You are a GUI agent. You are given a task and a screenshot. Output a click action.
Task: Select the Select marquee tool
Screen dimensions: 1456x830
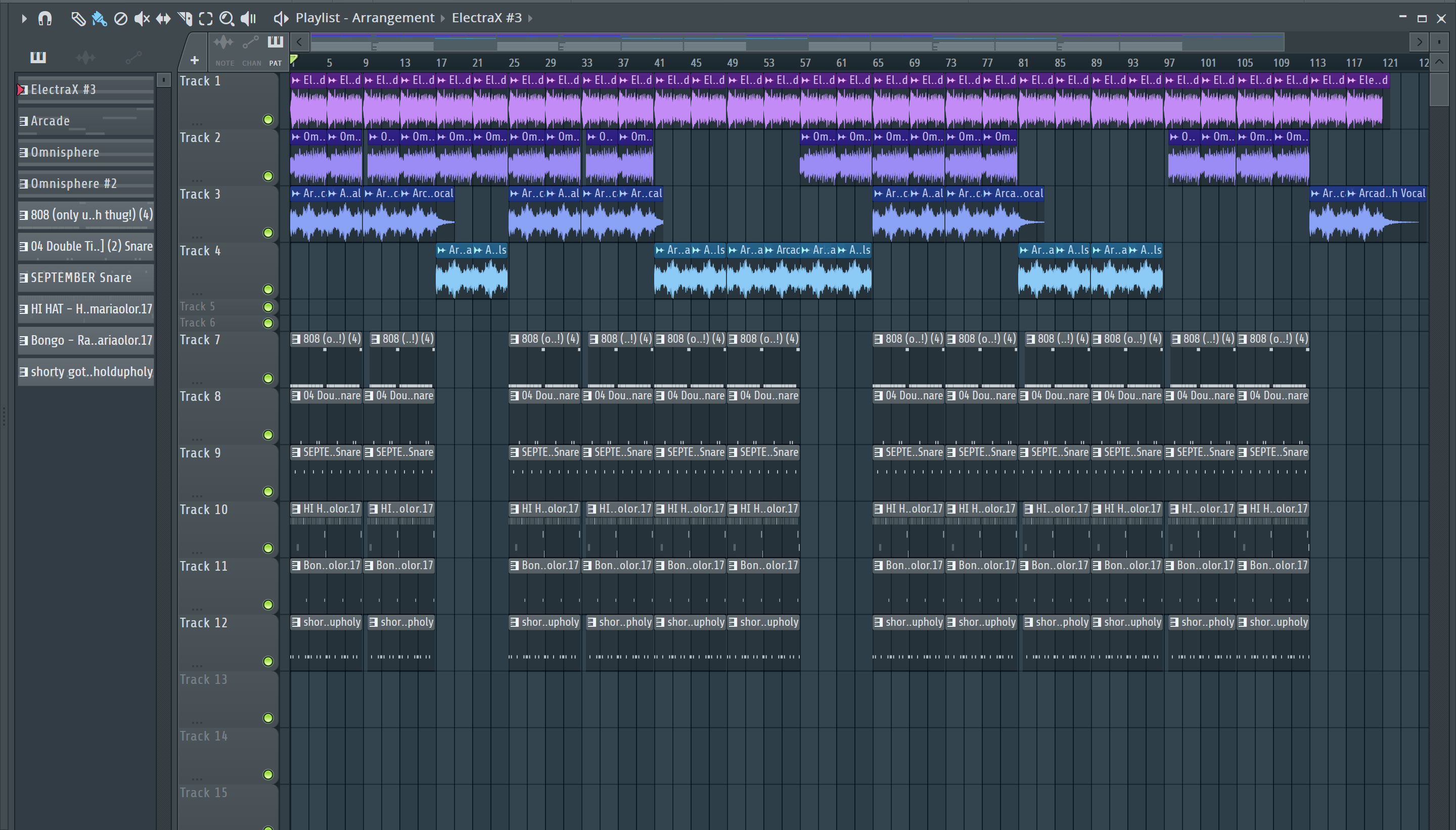206,18
